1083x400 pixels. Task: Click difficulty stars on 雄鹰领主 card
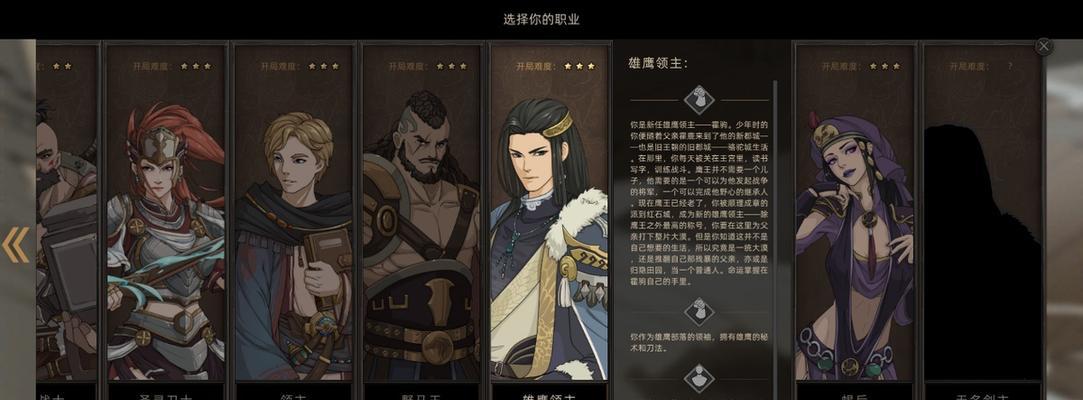pyautogui.click(x=579, y=66)
